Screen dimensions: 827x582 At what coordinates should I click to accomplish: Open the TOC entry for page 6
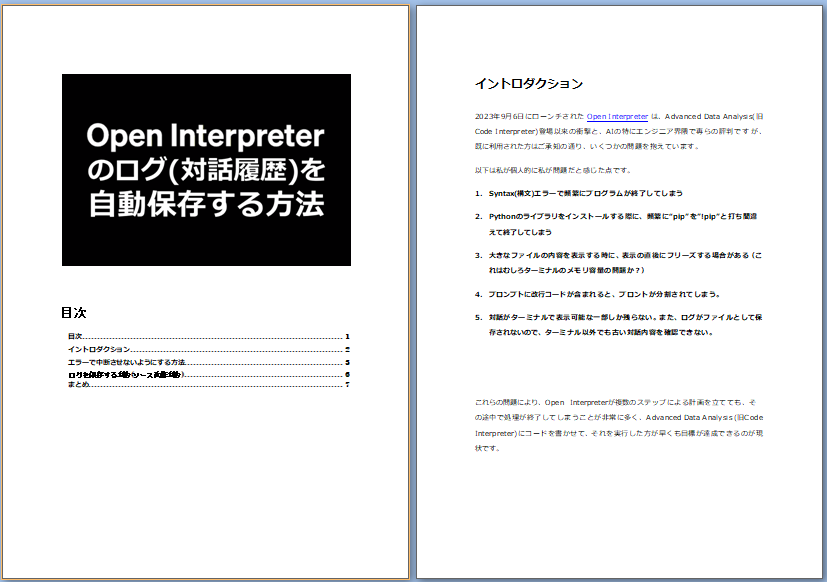coord(209,375)
